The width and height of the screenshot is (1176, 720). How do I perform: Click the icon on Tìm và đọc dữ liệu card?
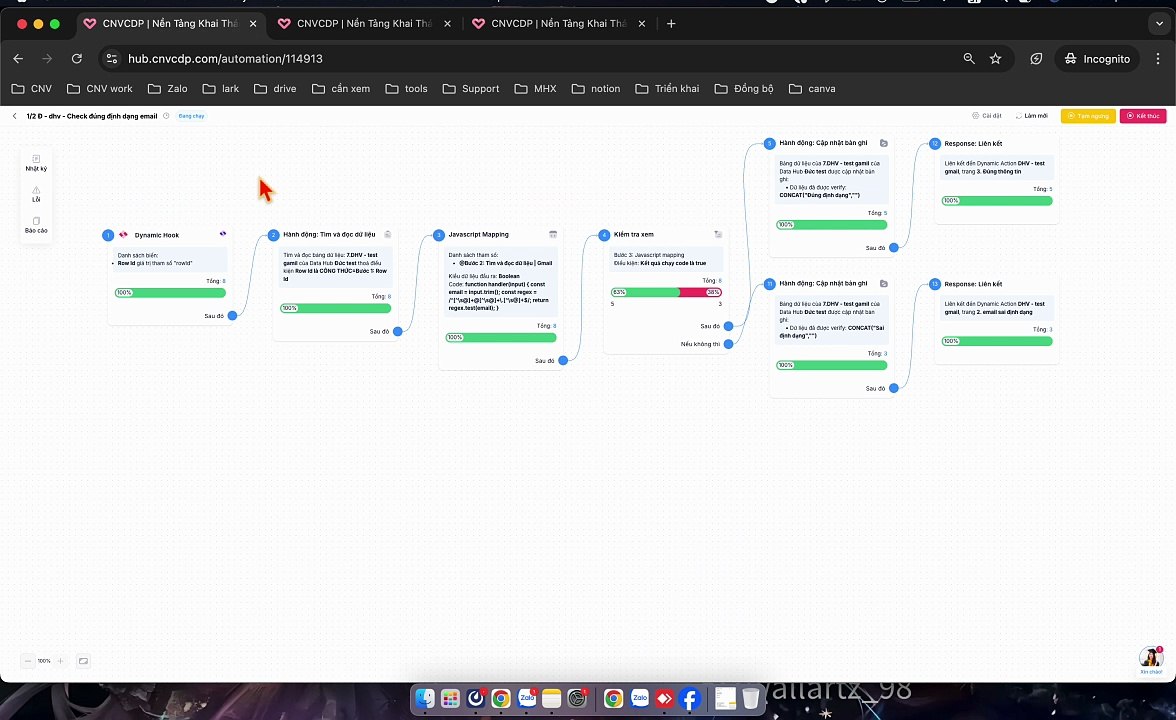[388, 235]
